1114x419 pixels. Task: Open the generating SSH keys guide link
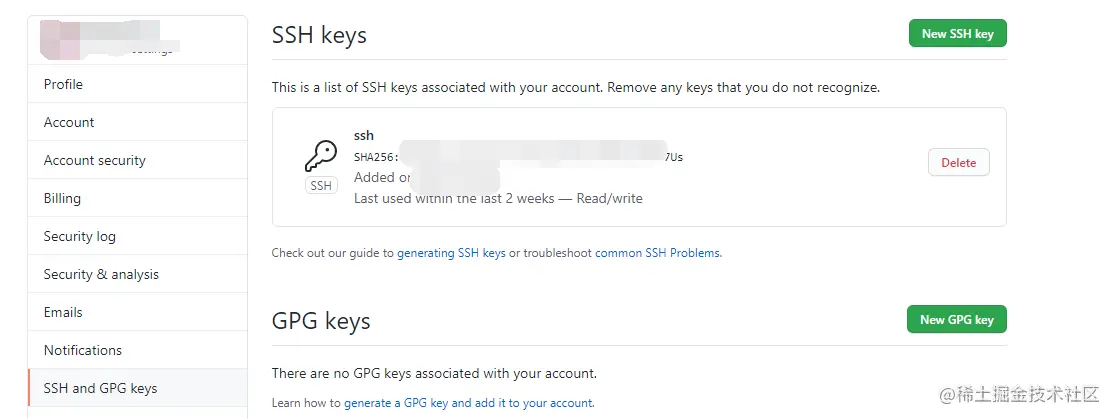tap(451, 253)
